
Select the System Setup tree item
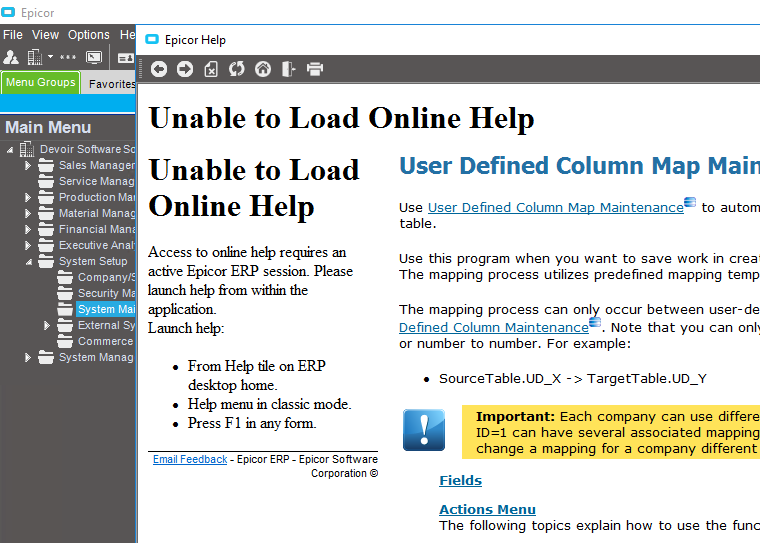click(x=93, y=261)
